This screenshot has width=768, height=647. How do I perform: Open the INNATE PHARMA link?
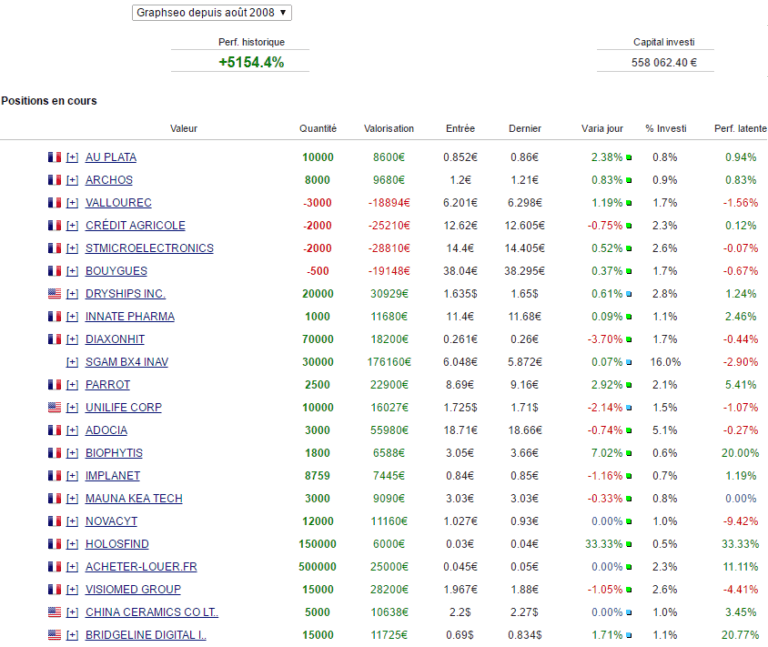129,316
